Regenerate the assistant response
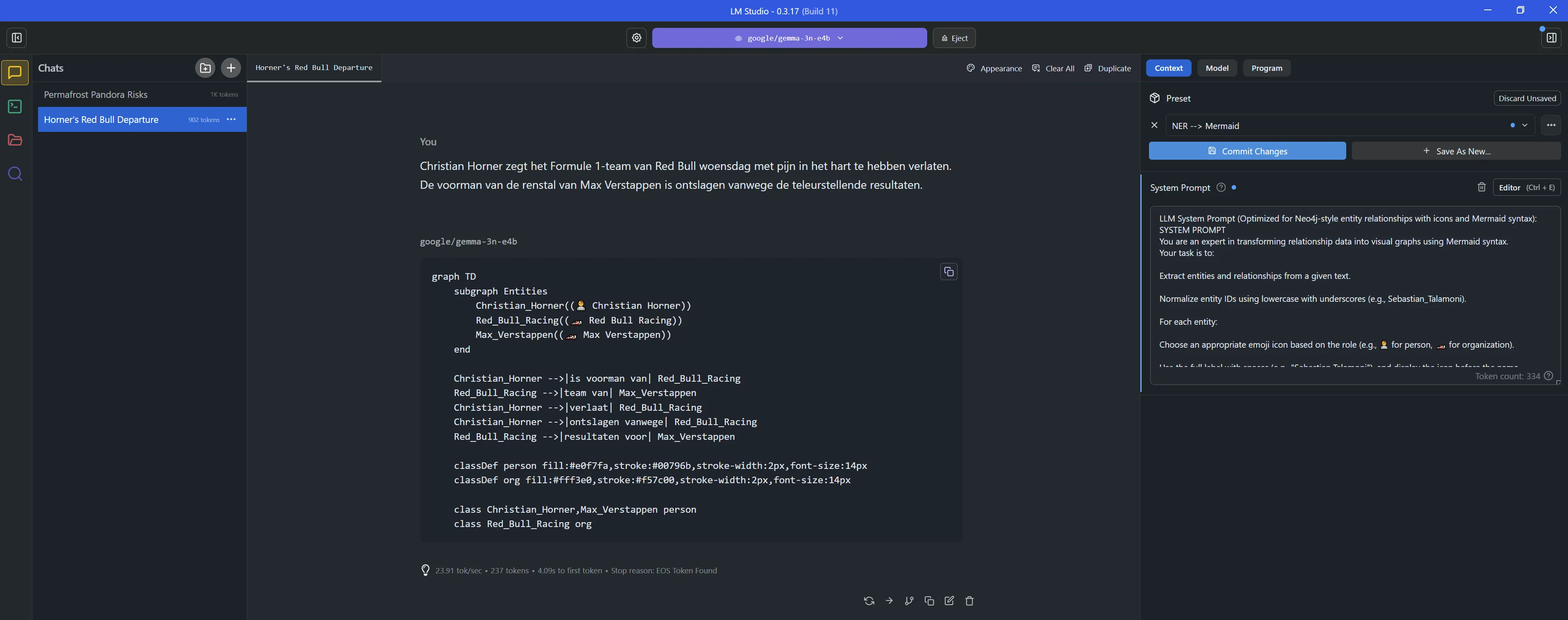This screenshot has height=620, width=1568. click(x=869, y=601)
